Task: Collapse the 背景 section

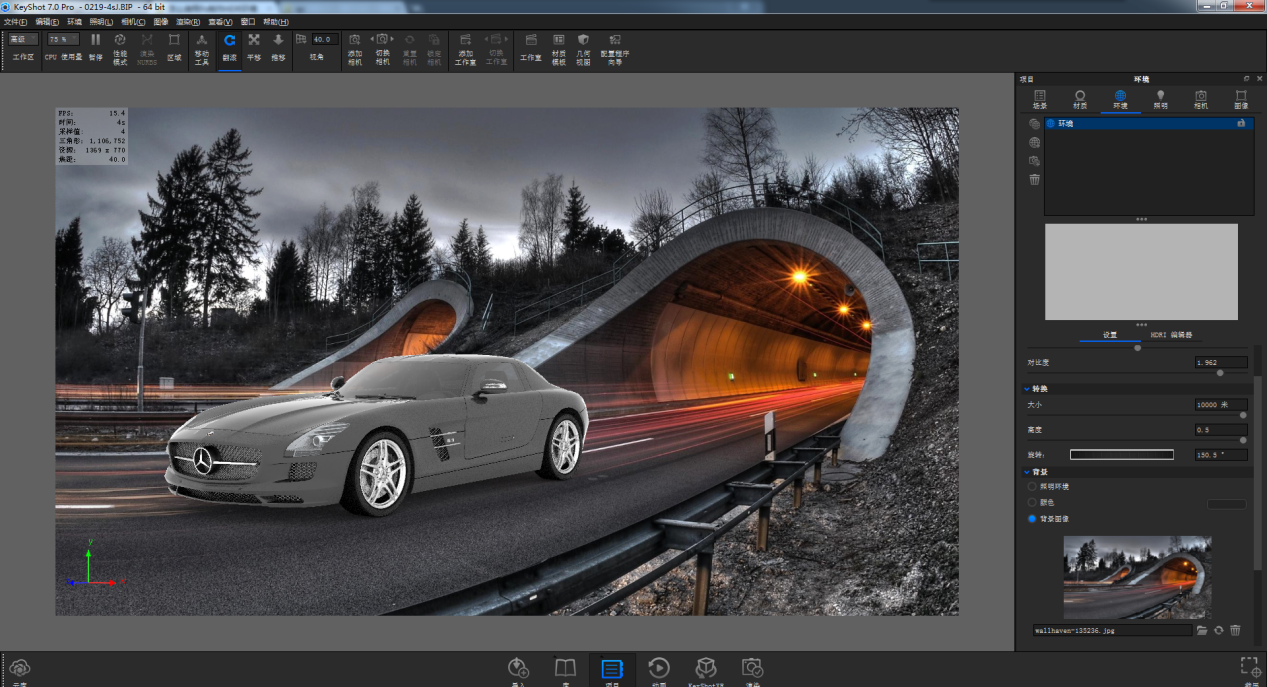Action: (1026, 471)
